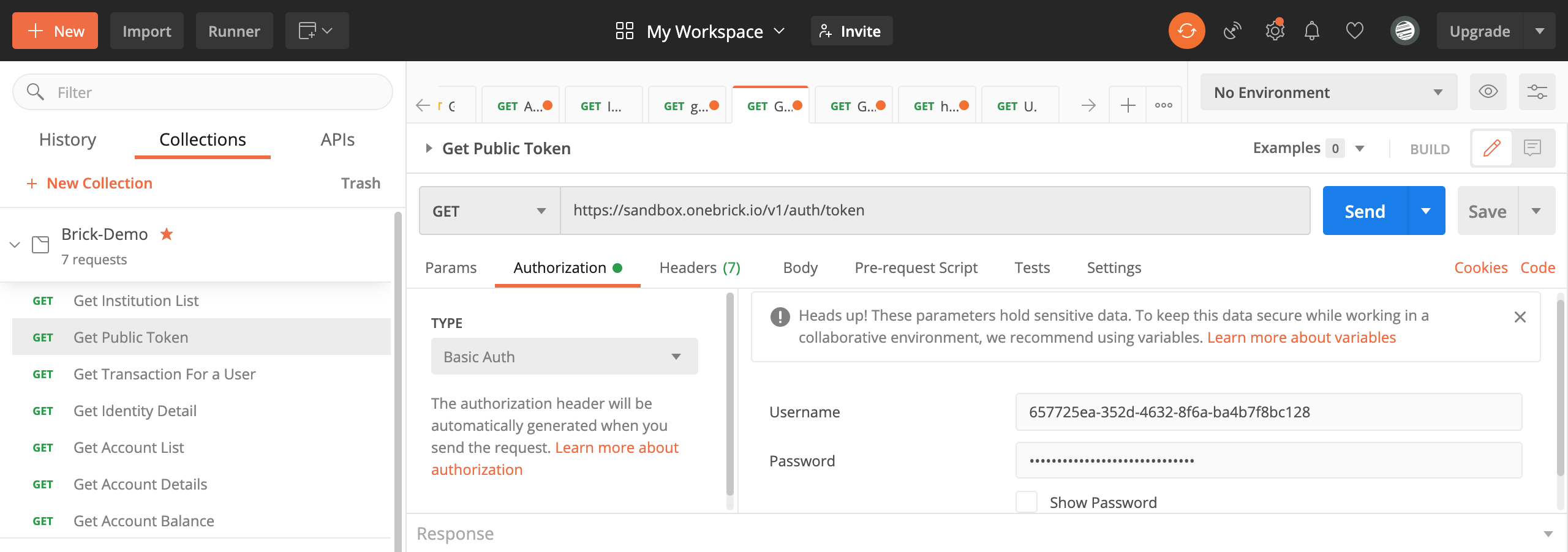Open the Upgrade dropdown arrow
1568x552 pixels.
click(1539, 31)
